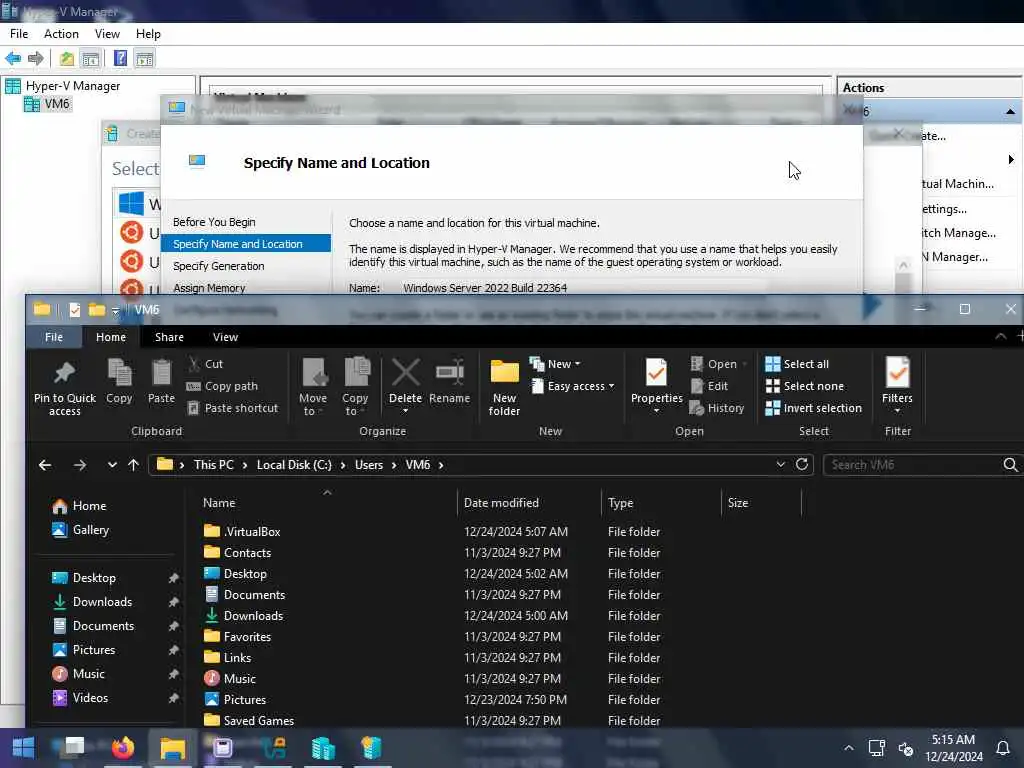Click the Back arrow in Hyper-V Manager toolbar
The image size is (1024, 768).
pos(12,58)
